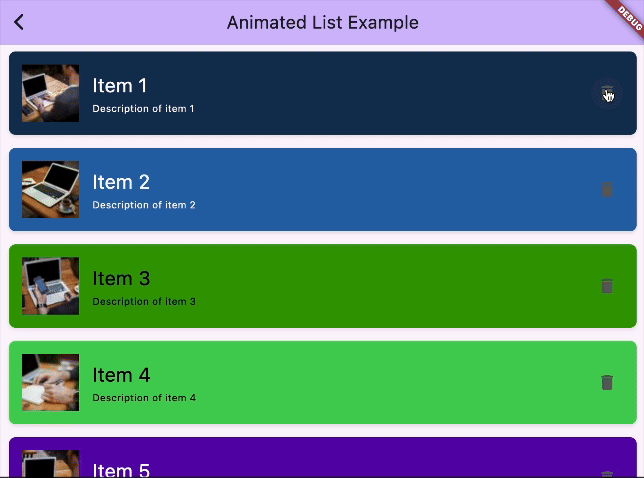Delete Item 4 with its trash icon
644x478 pixels.
606,382
